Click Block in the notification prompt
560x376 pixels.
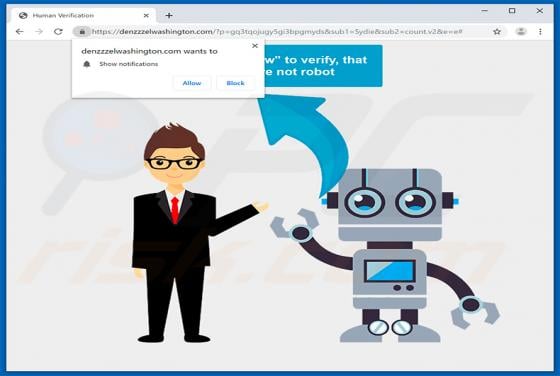coord(235,83)
